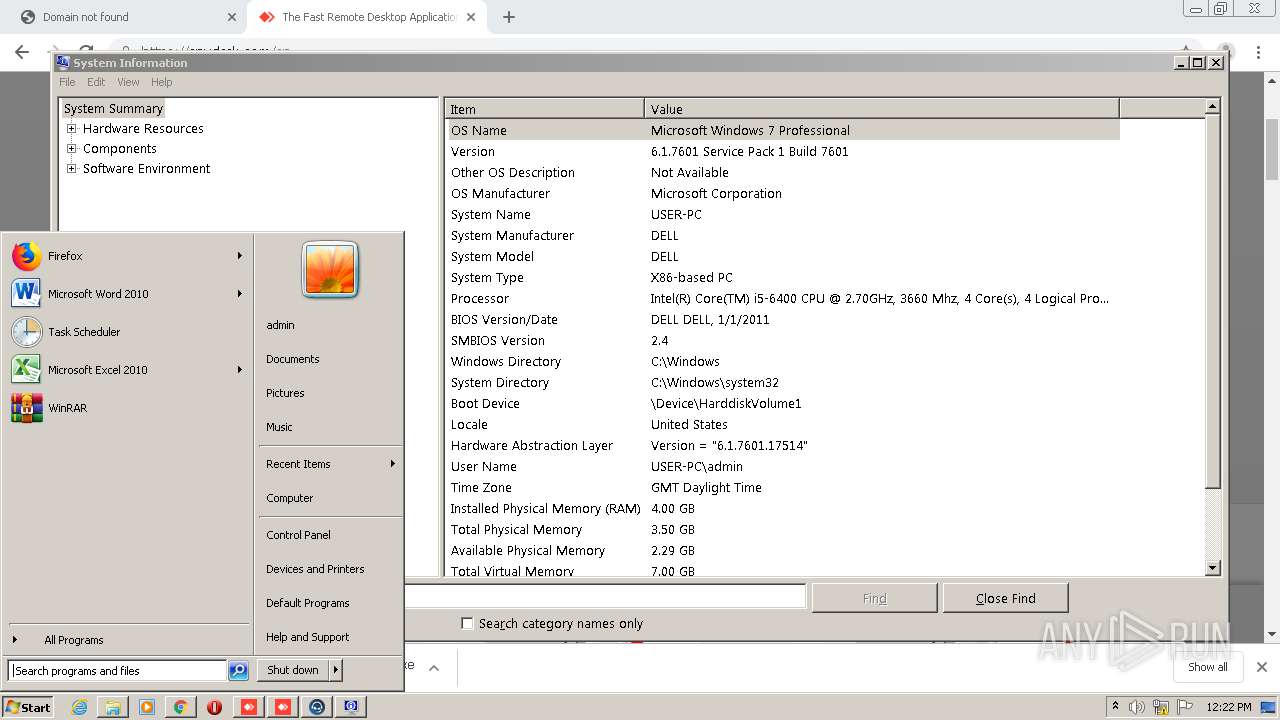Go back in the Chrome browser

pos(22,52)
